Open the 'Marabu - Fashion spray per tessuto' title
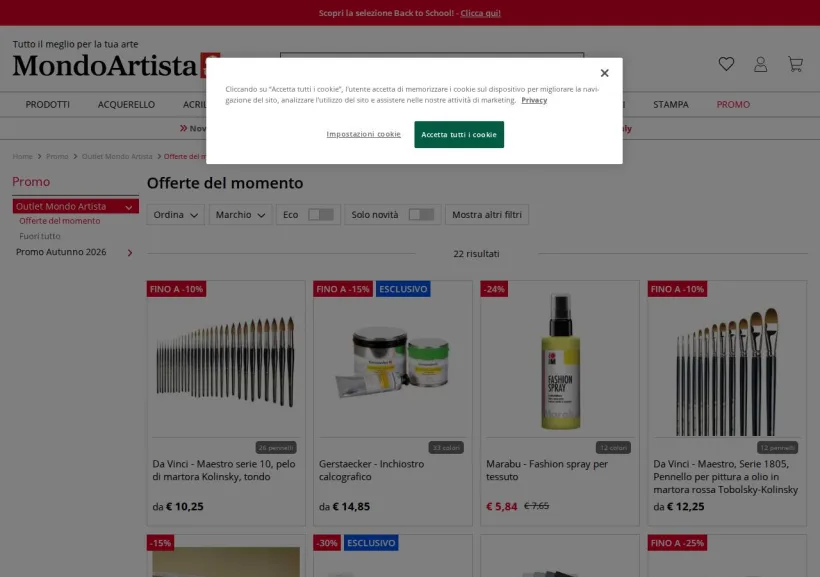 547,470
